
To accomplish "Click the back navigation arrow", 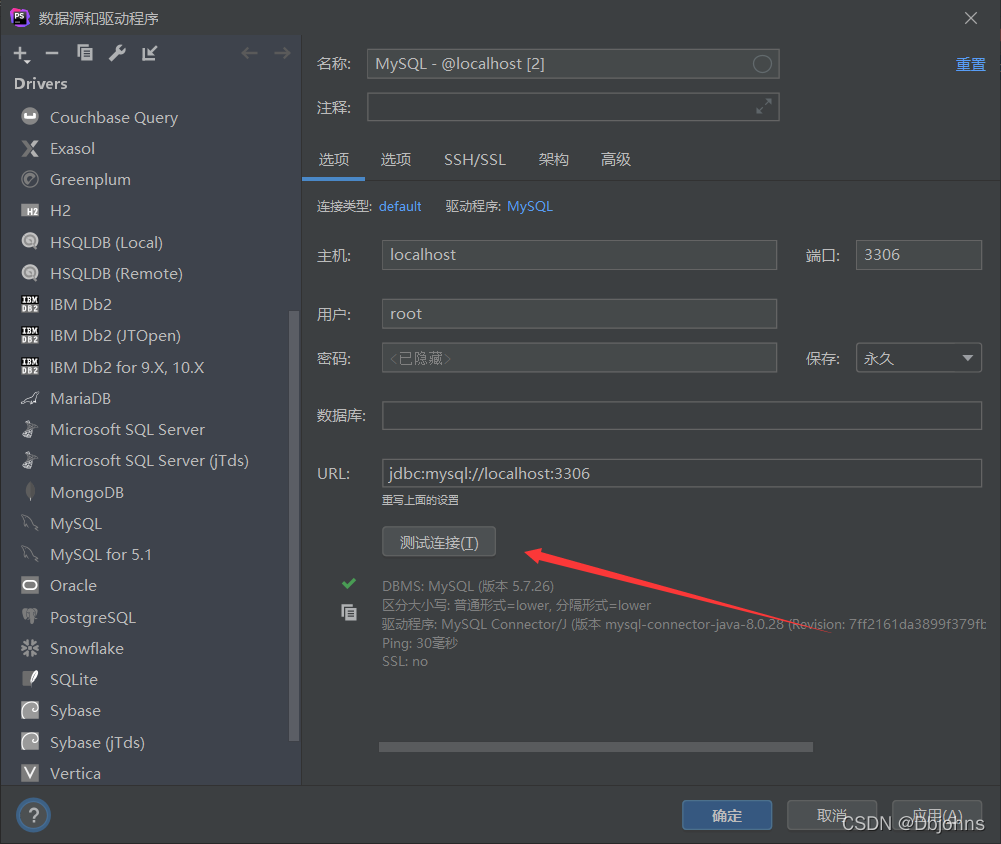I will point(250,53).
